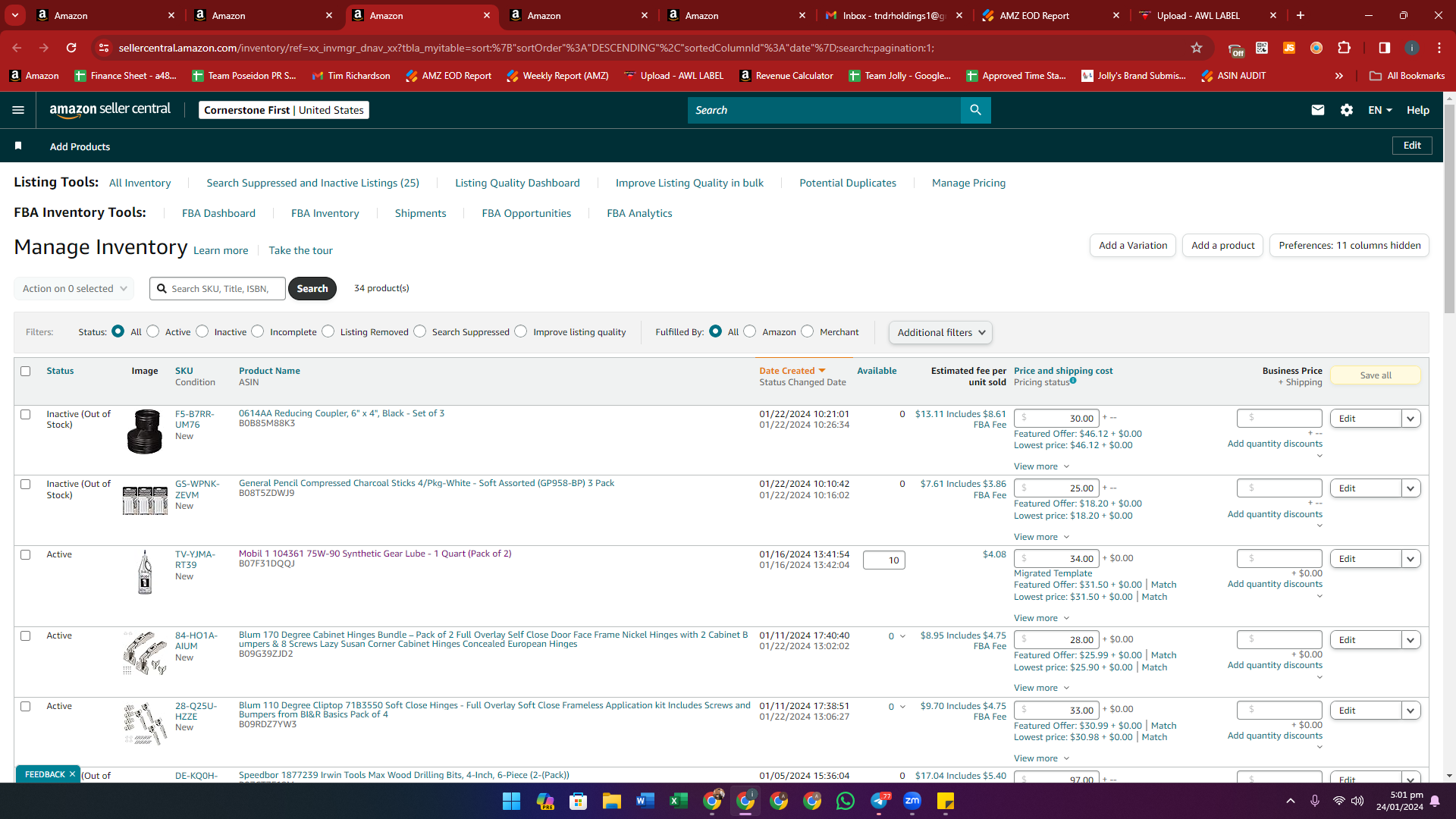Sort by Date Created column
The height and width of the screenshot is (819, 1456).
click(x=792, y=371)
